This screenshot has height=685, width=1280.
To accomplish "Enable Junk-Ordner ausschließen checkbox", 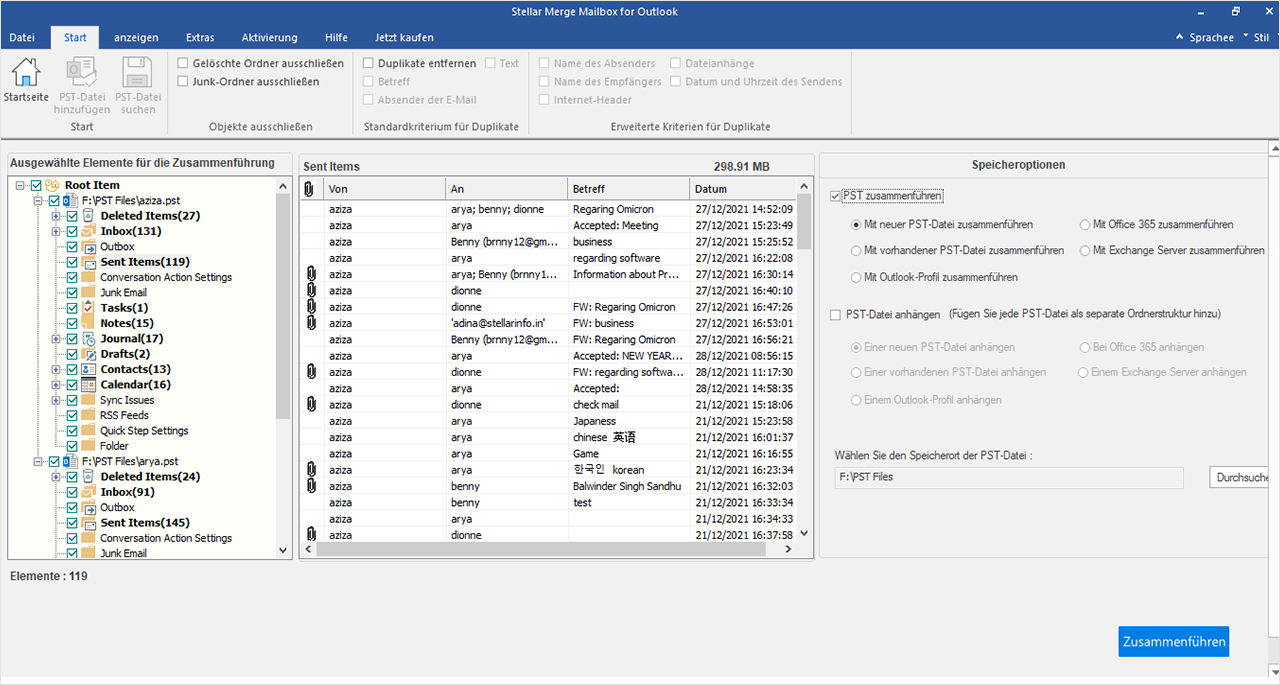I will coord(183,82).
